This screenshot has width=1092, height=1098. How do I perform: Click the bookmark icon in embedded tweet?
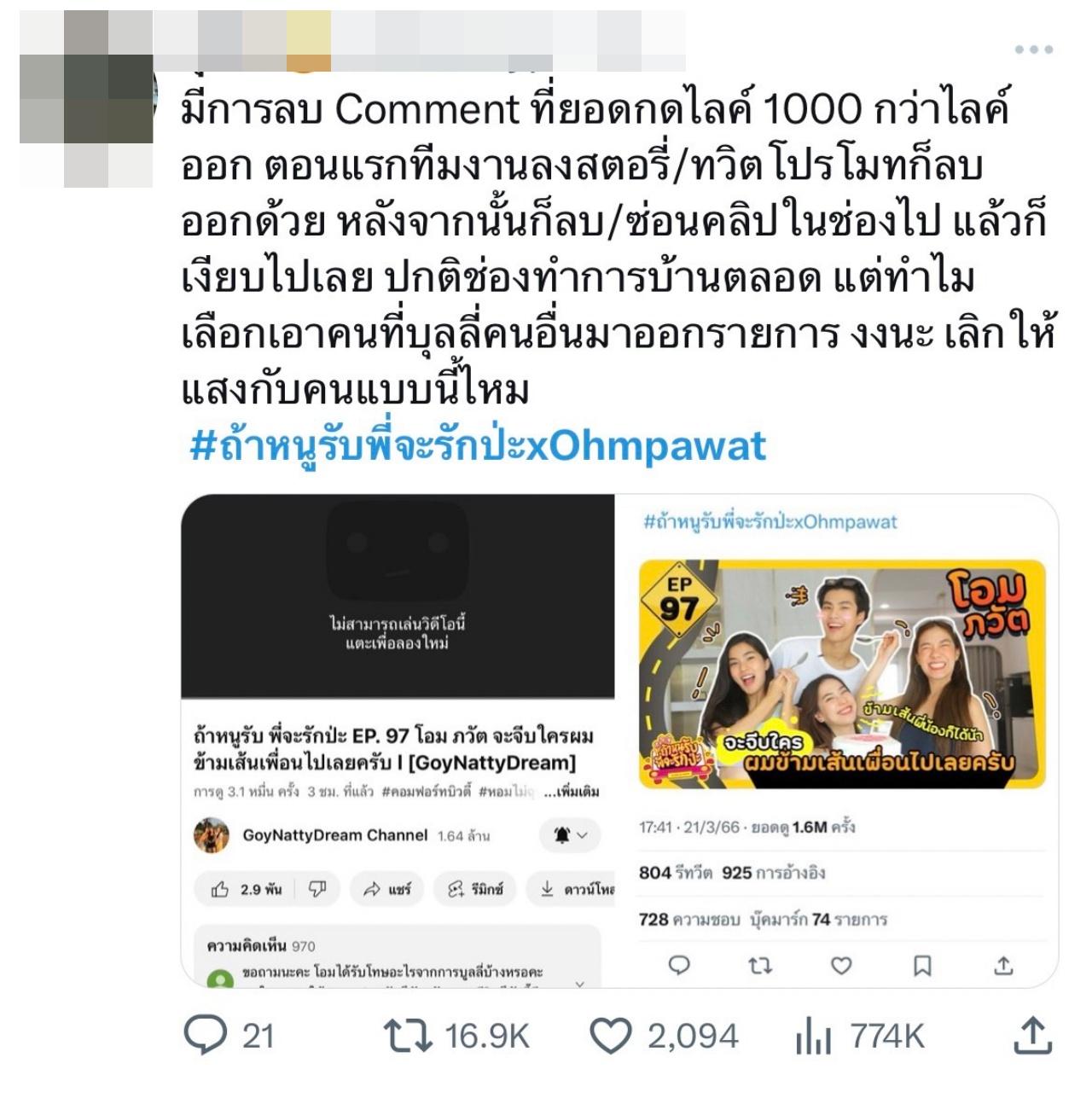pos(922,965)
